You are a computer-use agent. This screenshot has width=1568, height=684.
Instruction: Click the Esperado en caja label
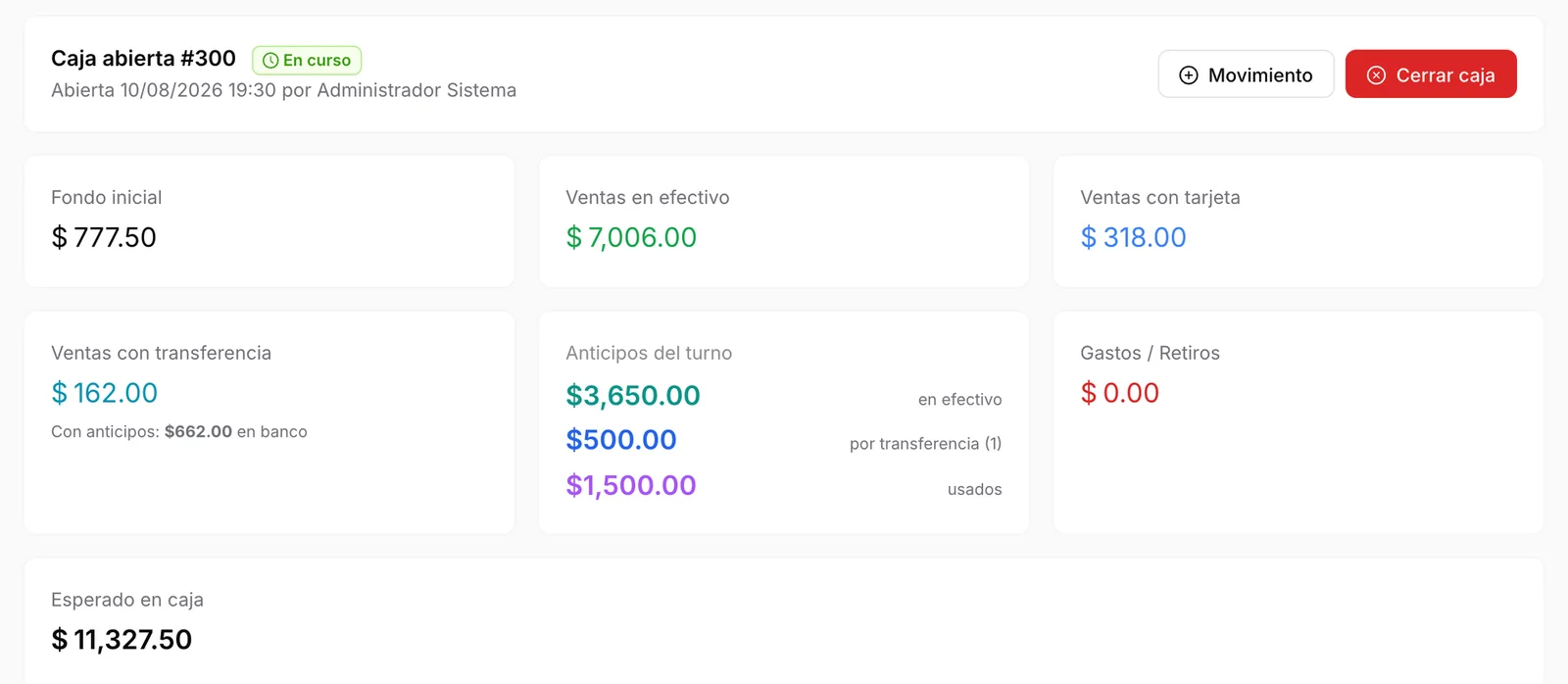point(127,600)
